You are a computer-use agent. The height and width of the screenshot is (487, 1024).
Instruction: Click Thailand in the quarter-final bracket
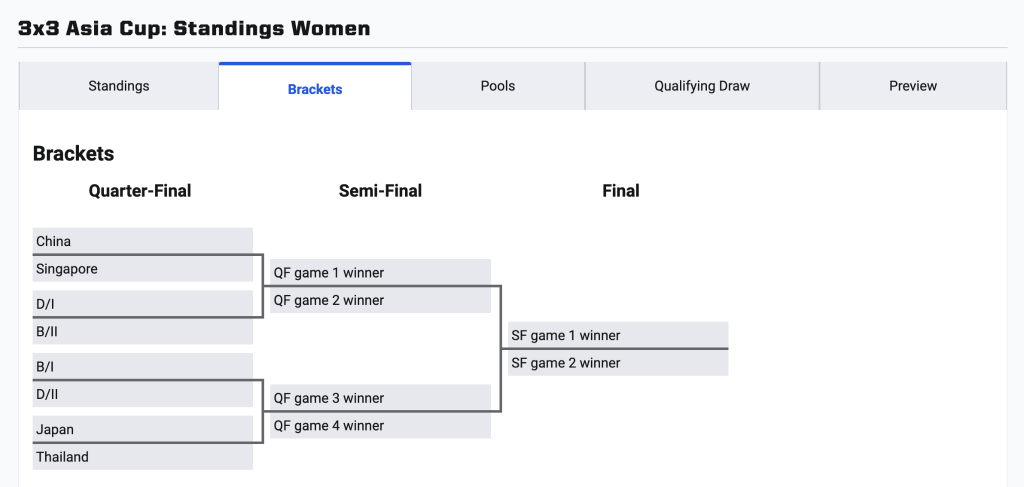pyautogui.click(x=142, y=457)
